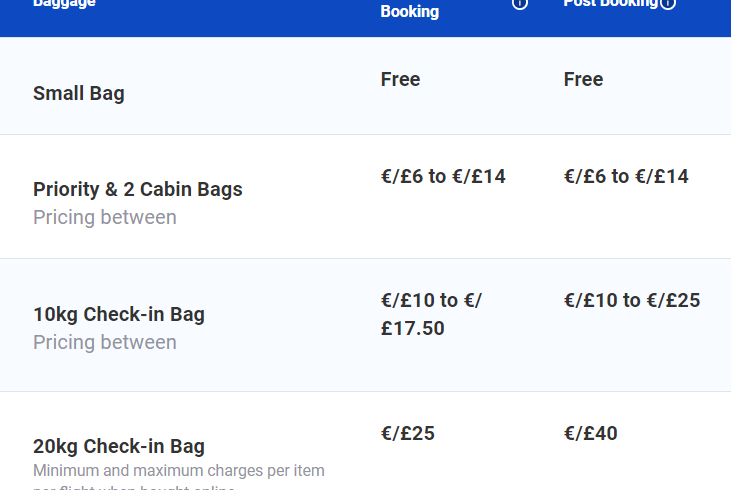This screenshot has height=490, width=731.
Task: Click Booking price €/£6 to €/£14
Action: pos(443,176)
